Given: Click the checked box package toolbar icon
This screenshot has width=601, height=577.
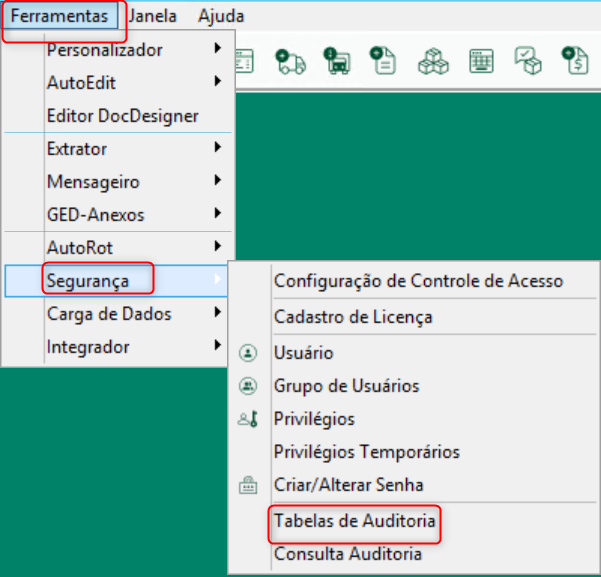Looking at the screenshot, I should point(528,61).
